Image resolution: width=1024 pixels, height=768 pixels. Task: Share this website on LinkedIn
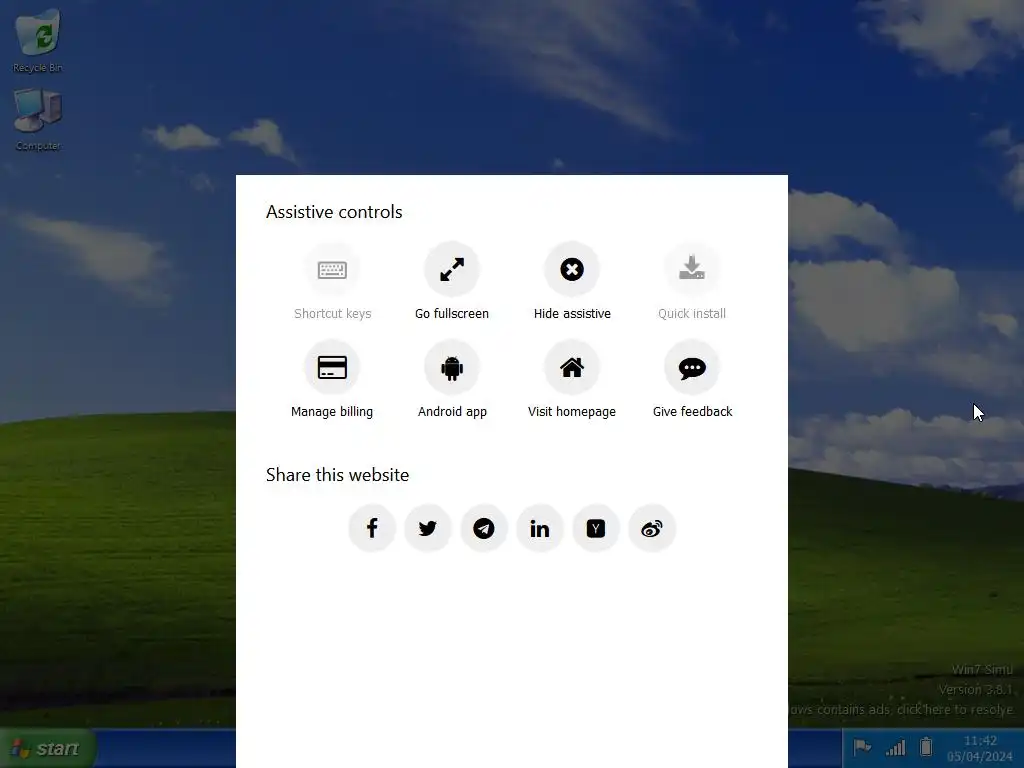click(x=539, y=528)
